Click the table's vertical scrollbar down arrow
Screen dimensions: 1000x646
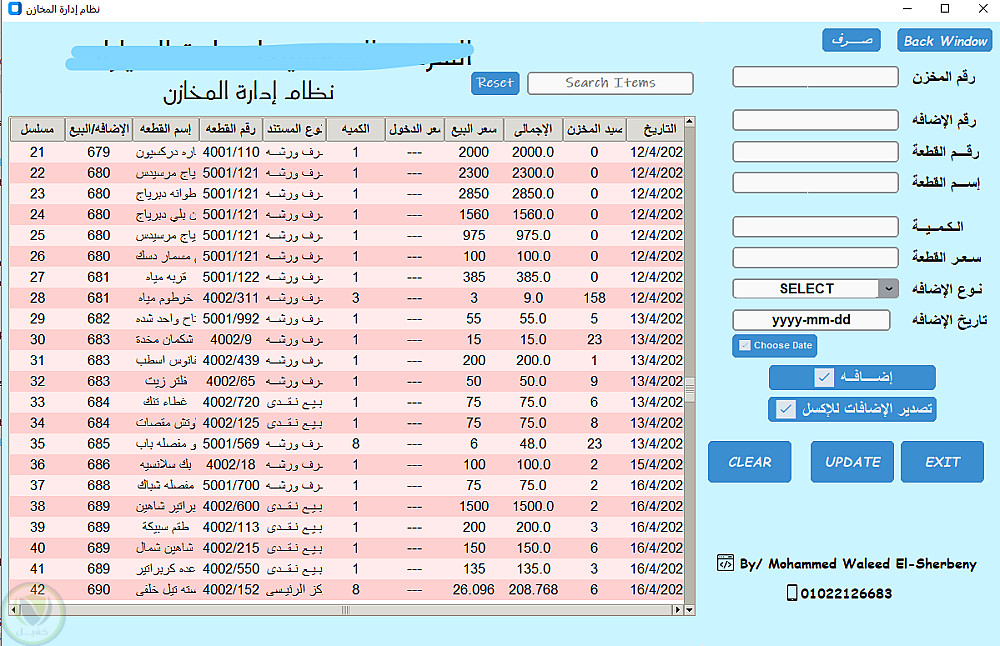(689, 610)
